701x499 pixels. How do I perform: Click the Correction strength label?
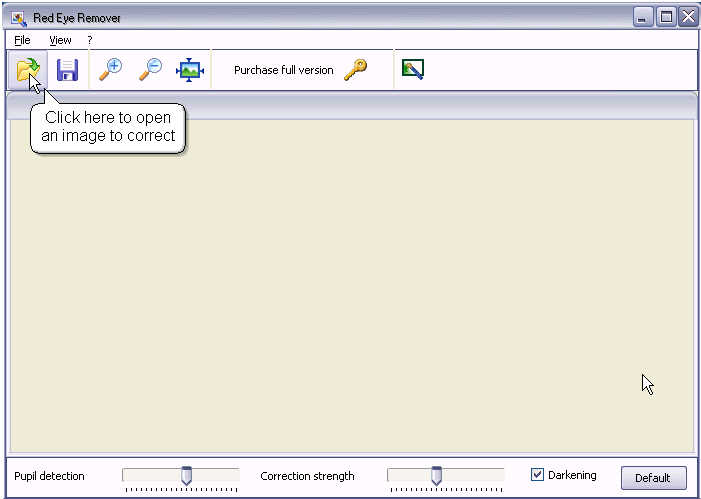[x=307, y=476]
